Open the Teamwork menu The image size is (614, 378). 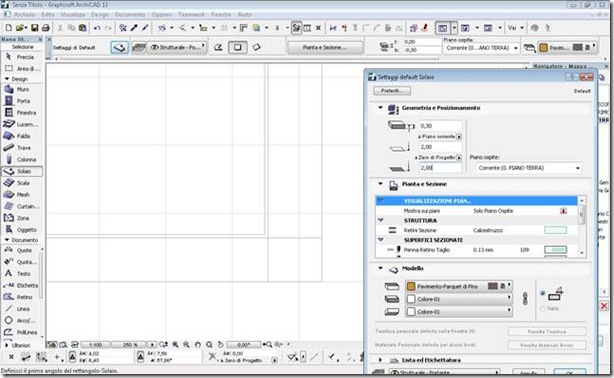pyautogui.click(x=191, y=14)
